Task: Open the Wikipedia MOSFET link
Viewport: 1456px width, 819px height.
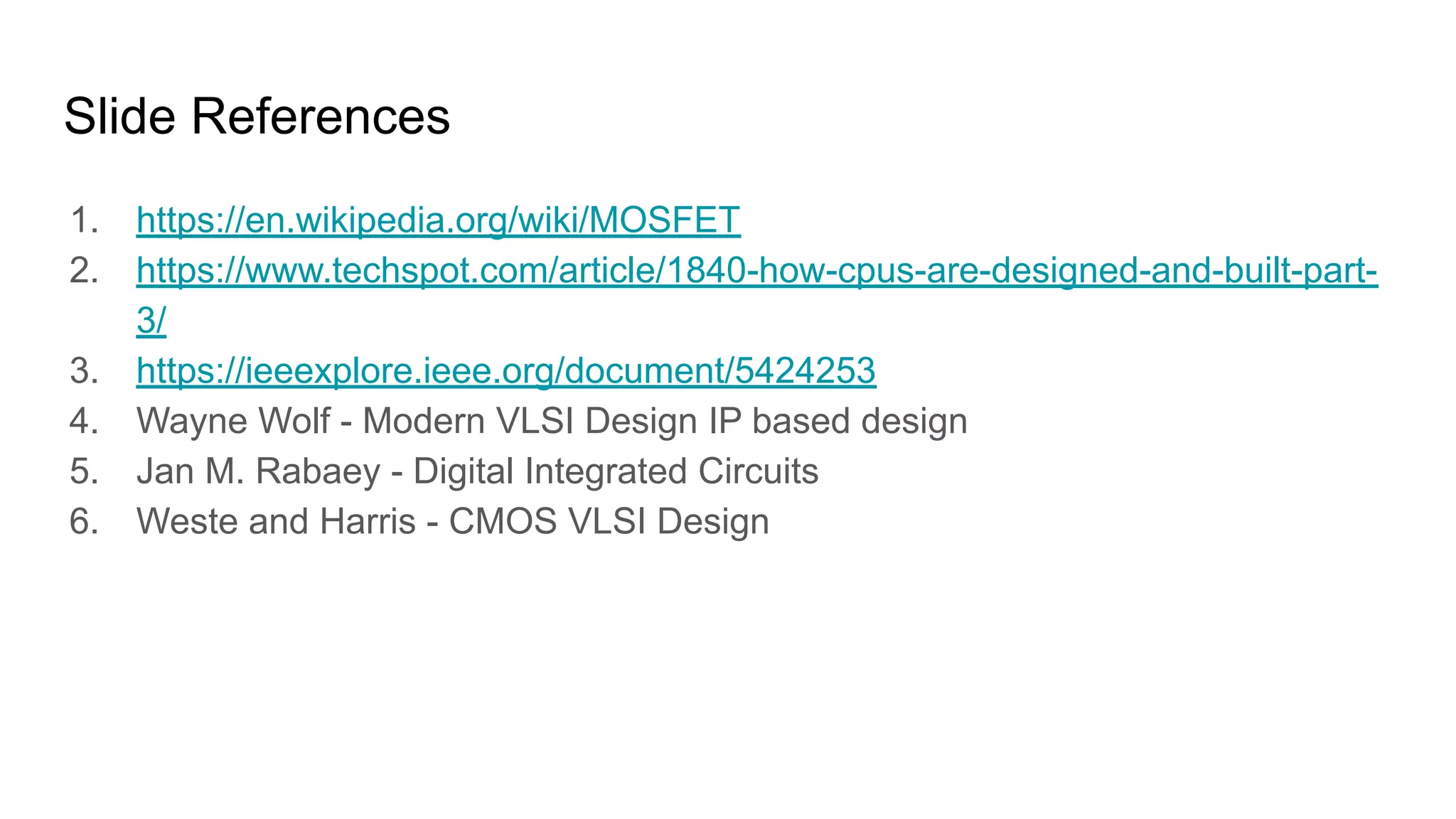Action: (x=438, y=220)
